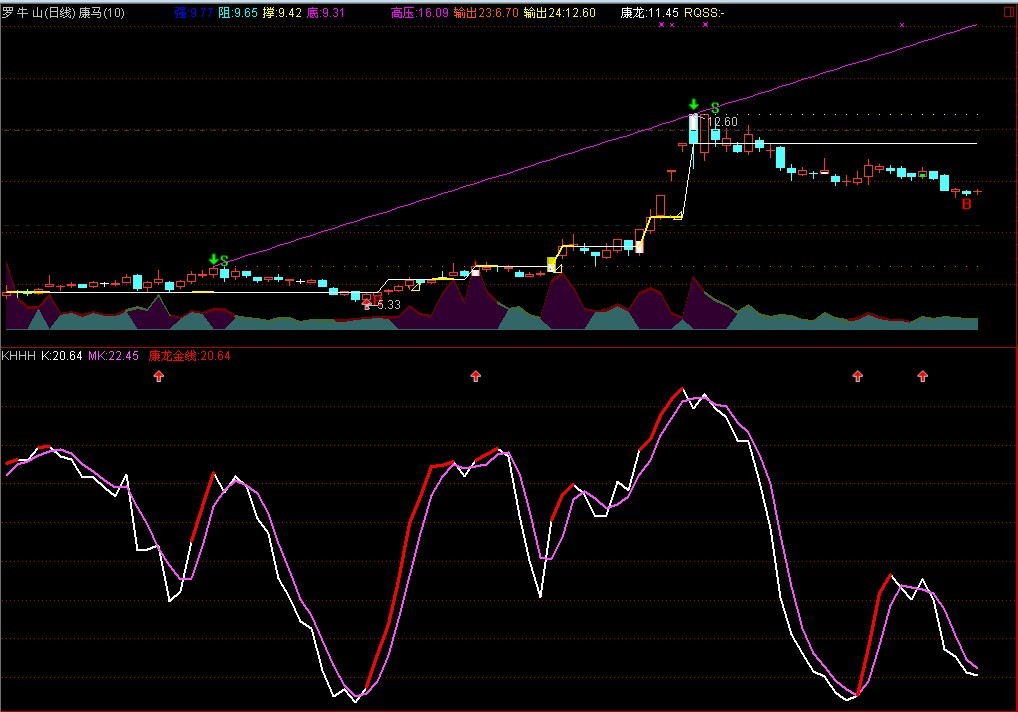Click the 康龙金线 value label
This screenshot has width=1018, height=712.
pyautogui.click(x=190, y=355)
